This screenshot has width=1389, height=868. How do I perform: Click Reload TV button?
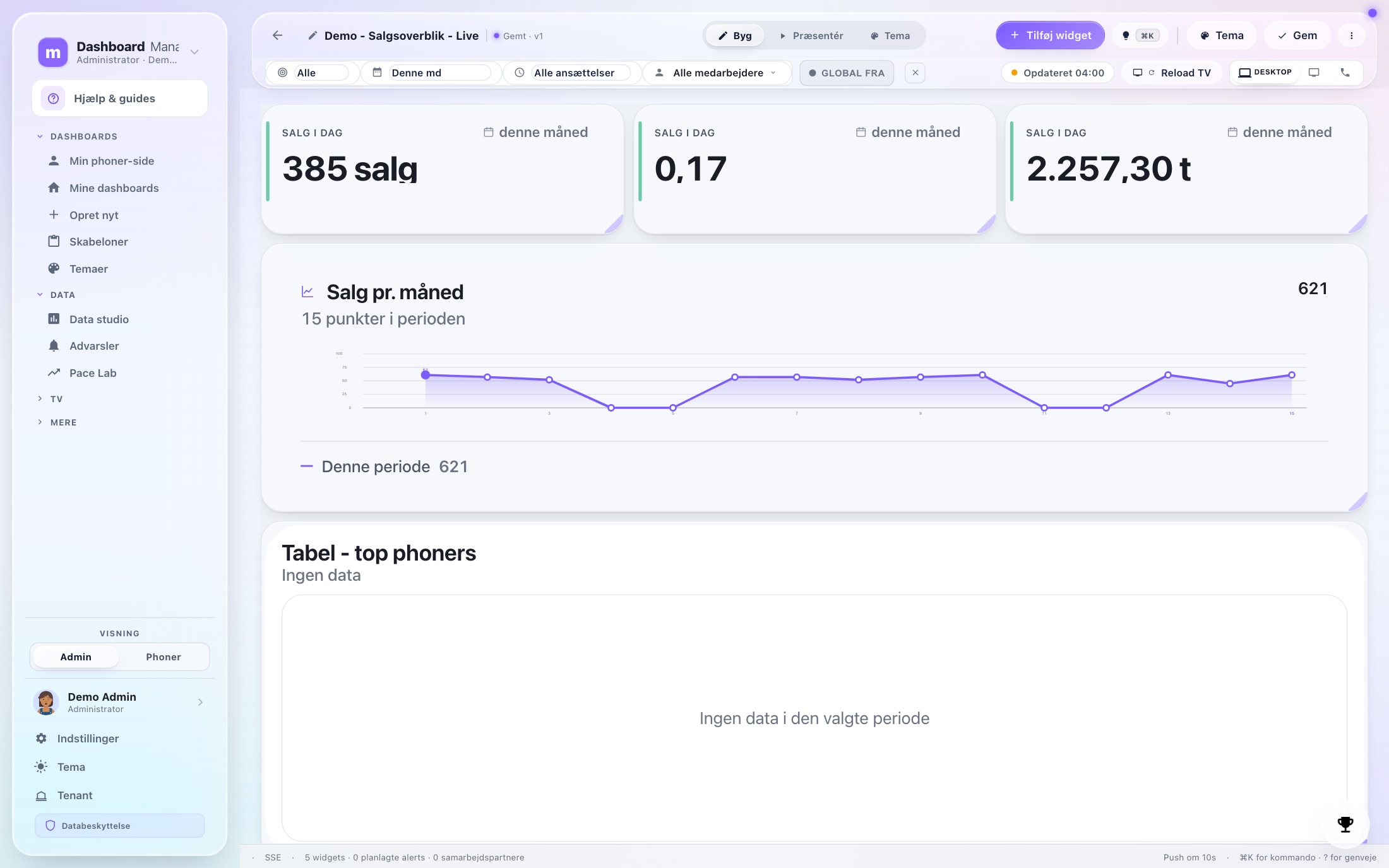pyautogui.click(x=1172, y=73)
